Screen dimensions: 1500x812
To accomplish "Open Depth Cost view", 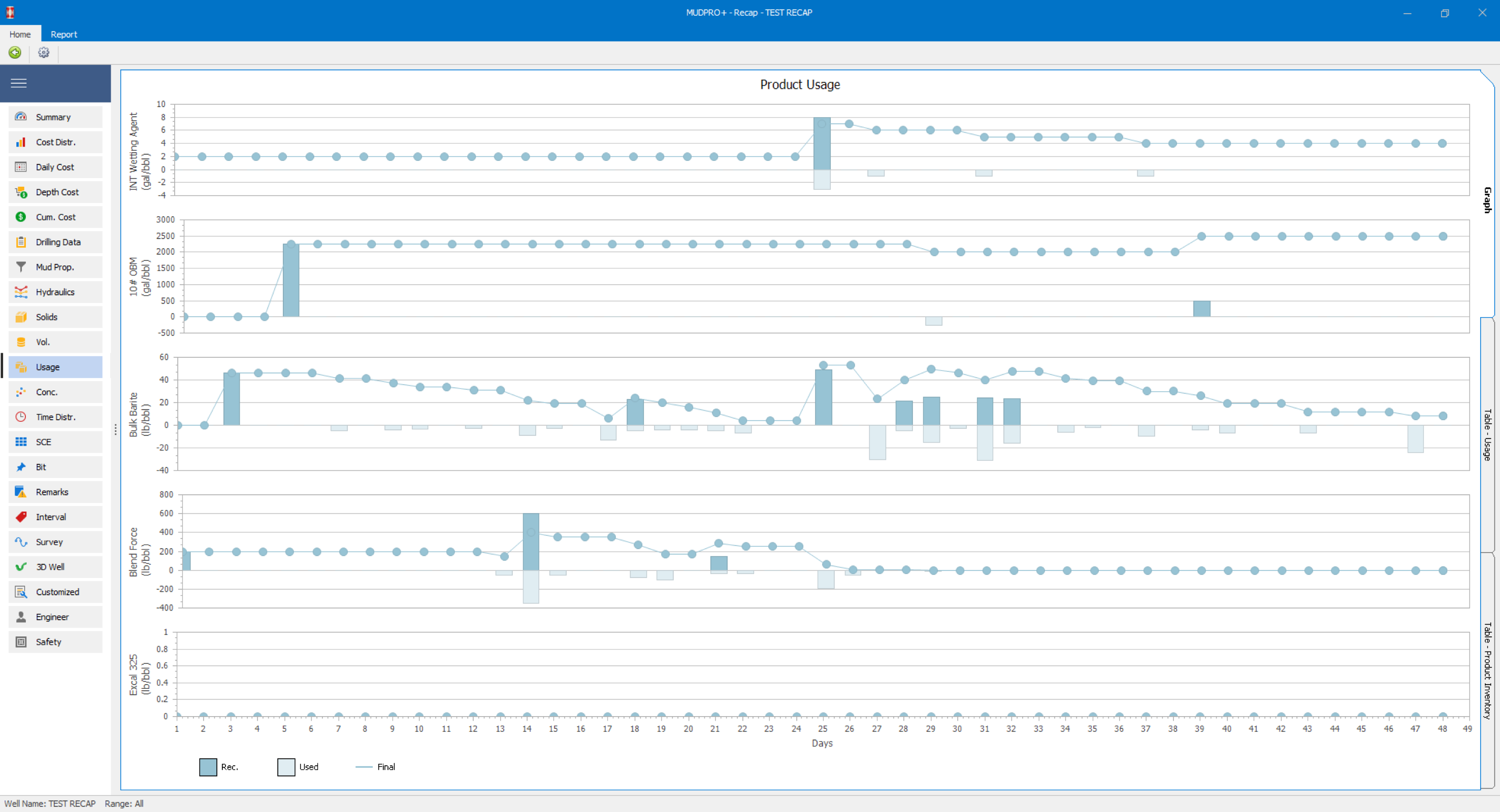I will 56,192.
